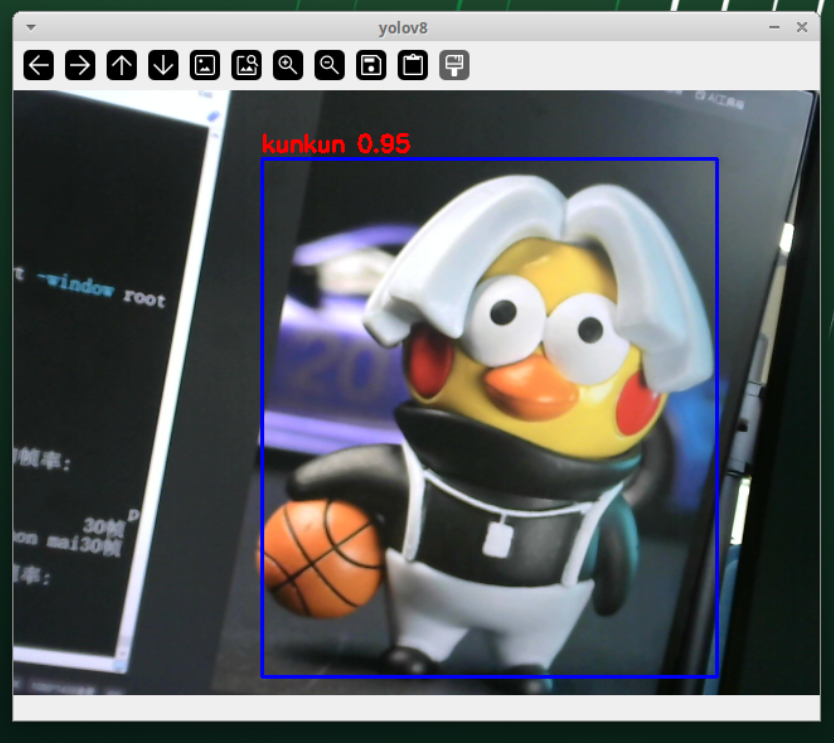Copy the frame using the clipboard icon
This screenshot has height=743, width=834.
point(412,65)
